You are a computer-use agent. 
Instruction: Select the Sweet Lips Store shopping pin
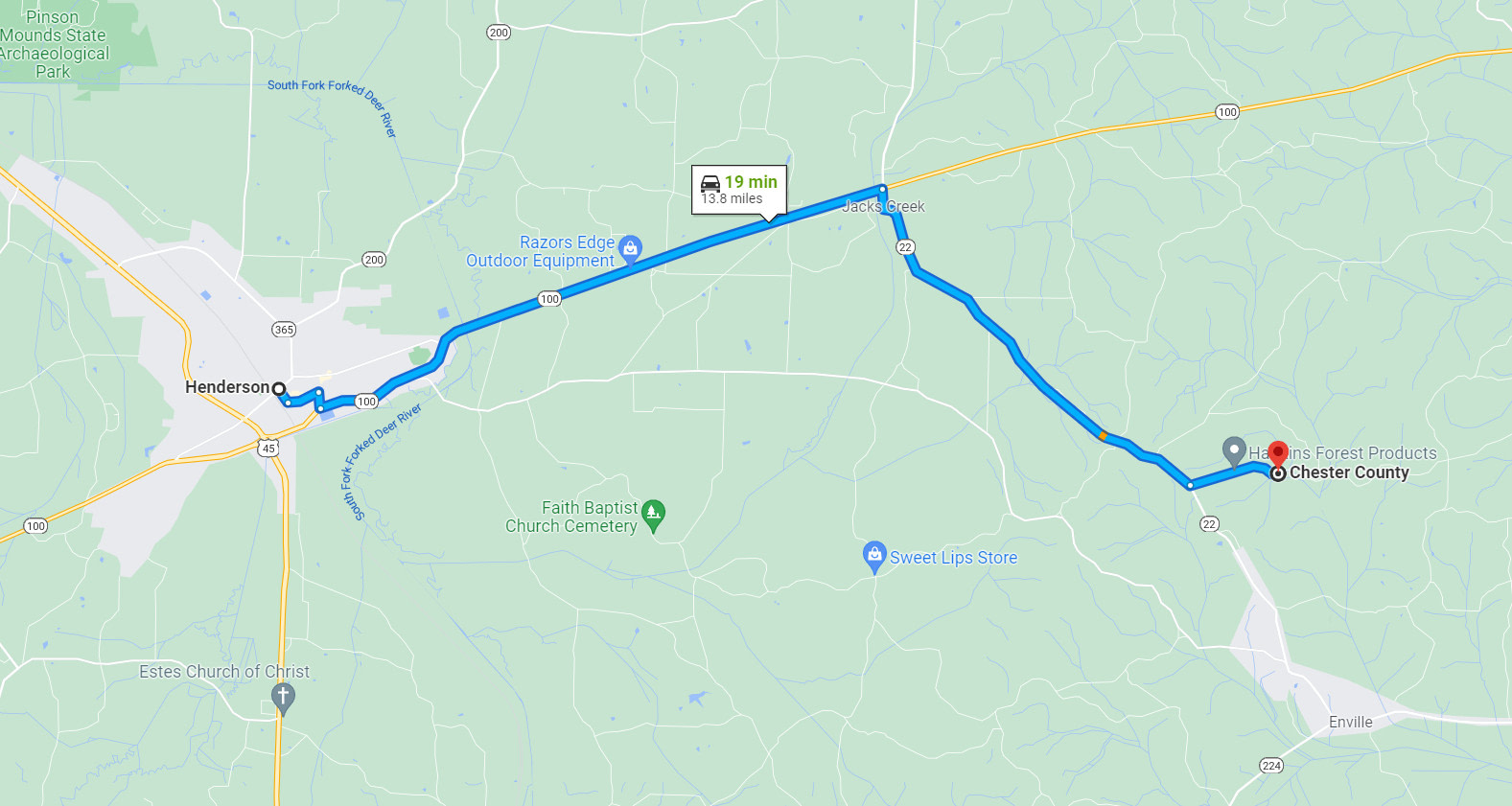[873, 556]
